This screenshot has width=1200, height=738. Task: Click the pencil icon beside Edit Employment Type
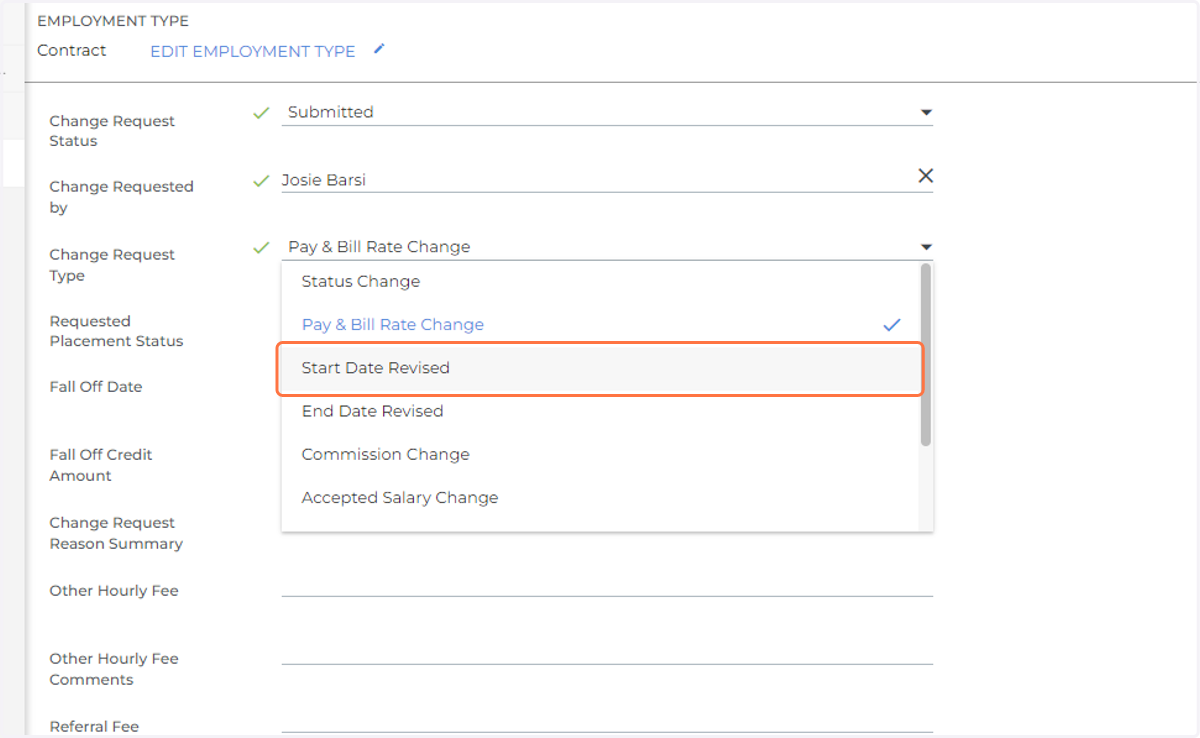[x=379, y=49]
